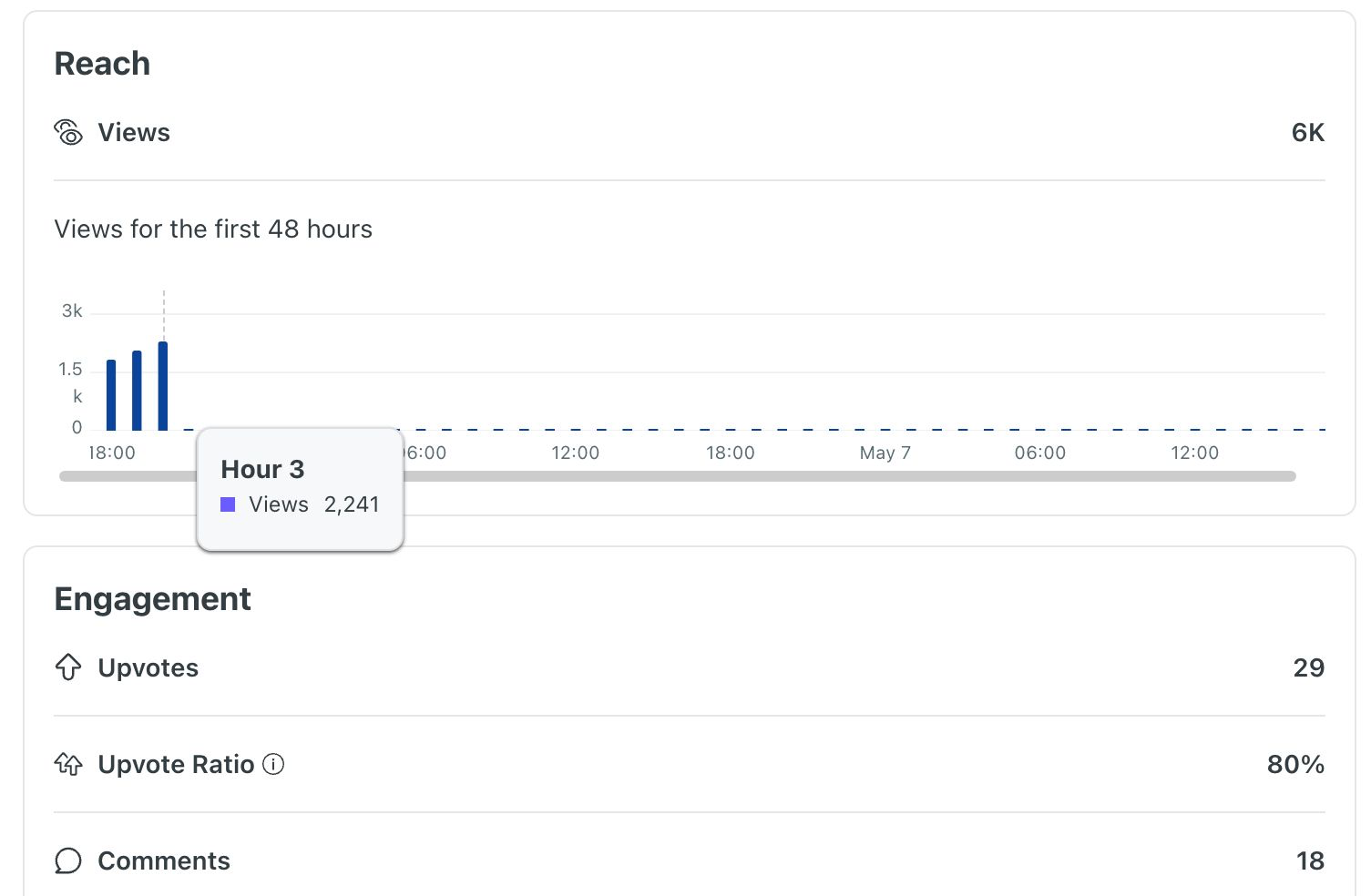Click the Upvotes arrow icon

[67, 667]
